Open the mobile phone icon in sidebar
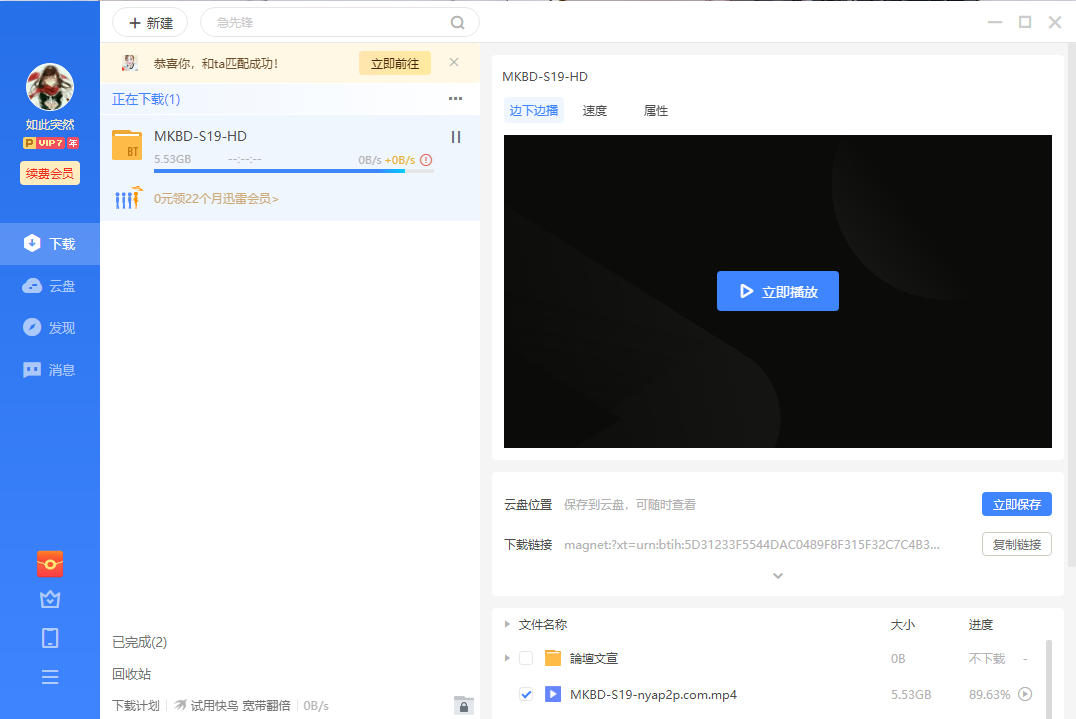The height and width of the screenshot is (719, 1076). pos(50,638)
